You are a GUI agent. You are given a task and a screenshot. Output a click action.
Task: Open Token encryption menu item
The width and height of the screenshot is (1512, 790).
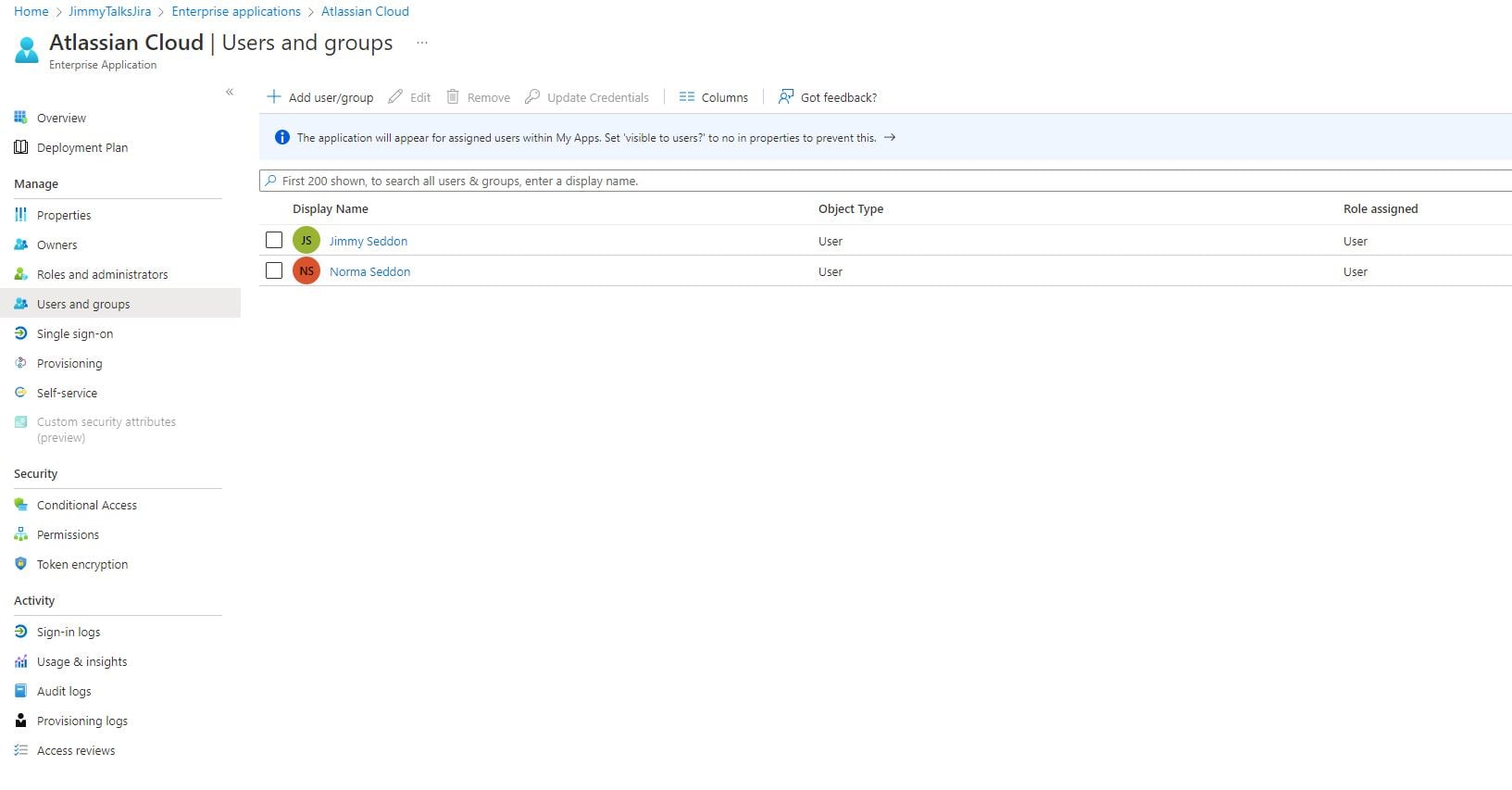coord(82,564)
